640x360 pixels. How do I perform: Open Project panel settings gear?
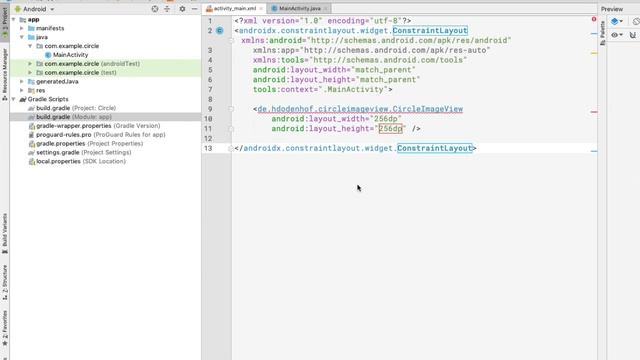coord(182,9)
